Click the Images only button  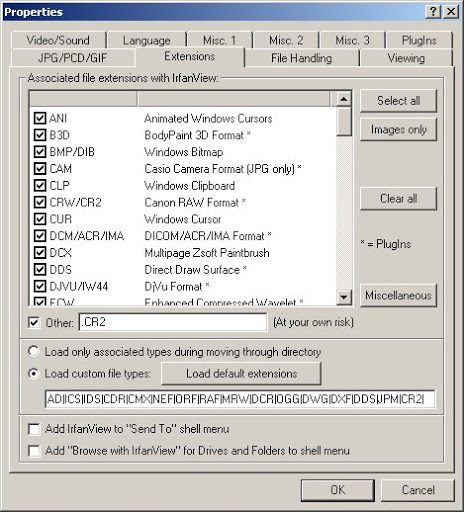pos(398,129)
